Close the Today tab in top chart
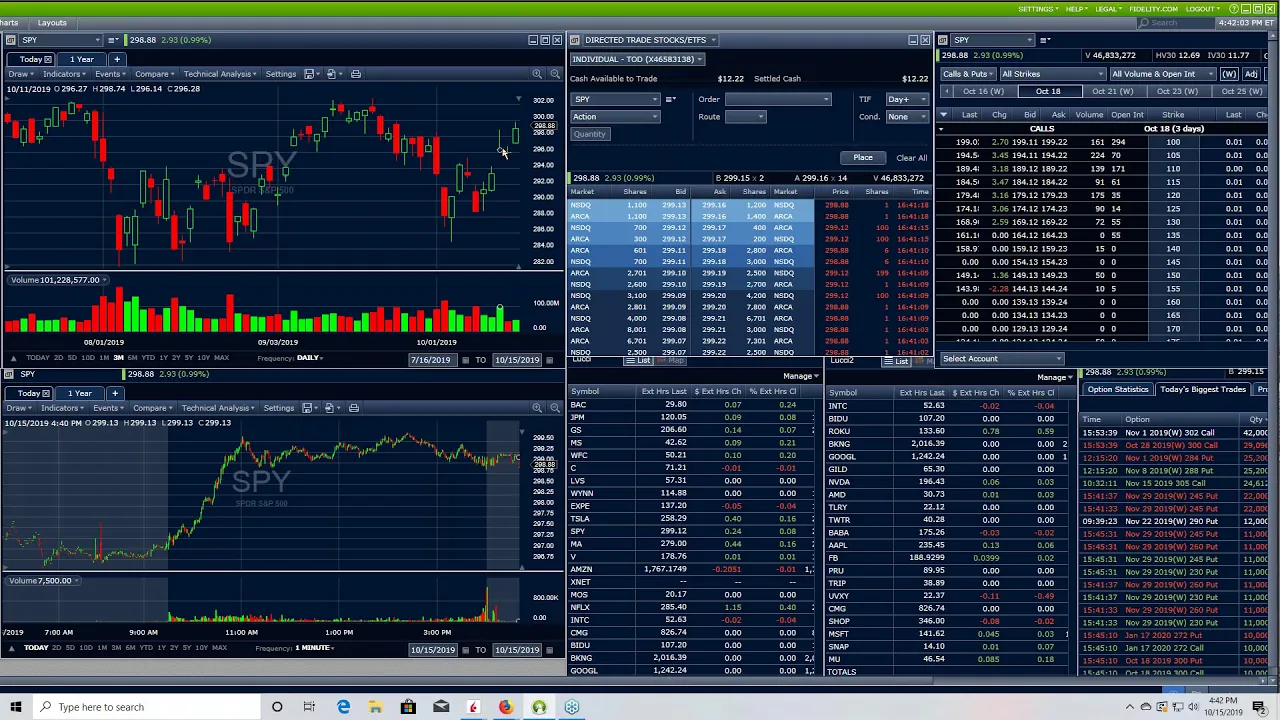This screenshot has height=720, width=1280. pyautogui.click(x=47, y=59)
